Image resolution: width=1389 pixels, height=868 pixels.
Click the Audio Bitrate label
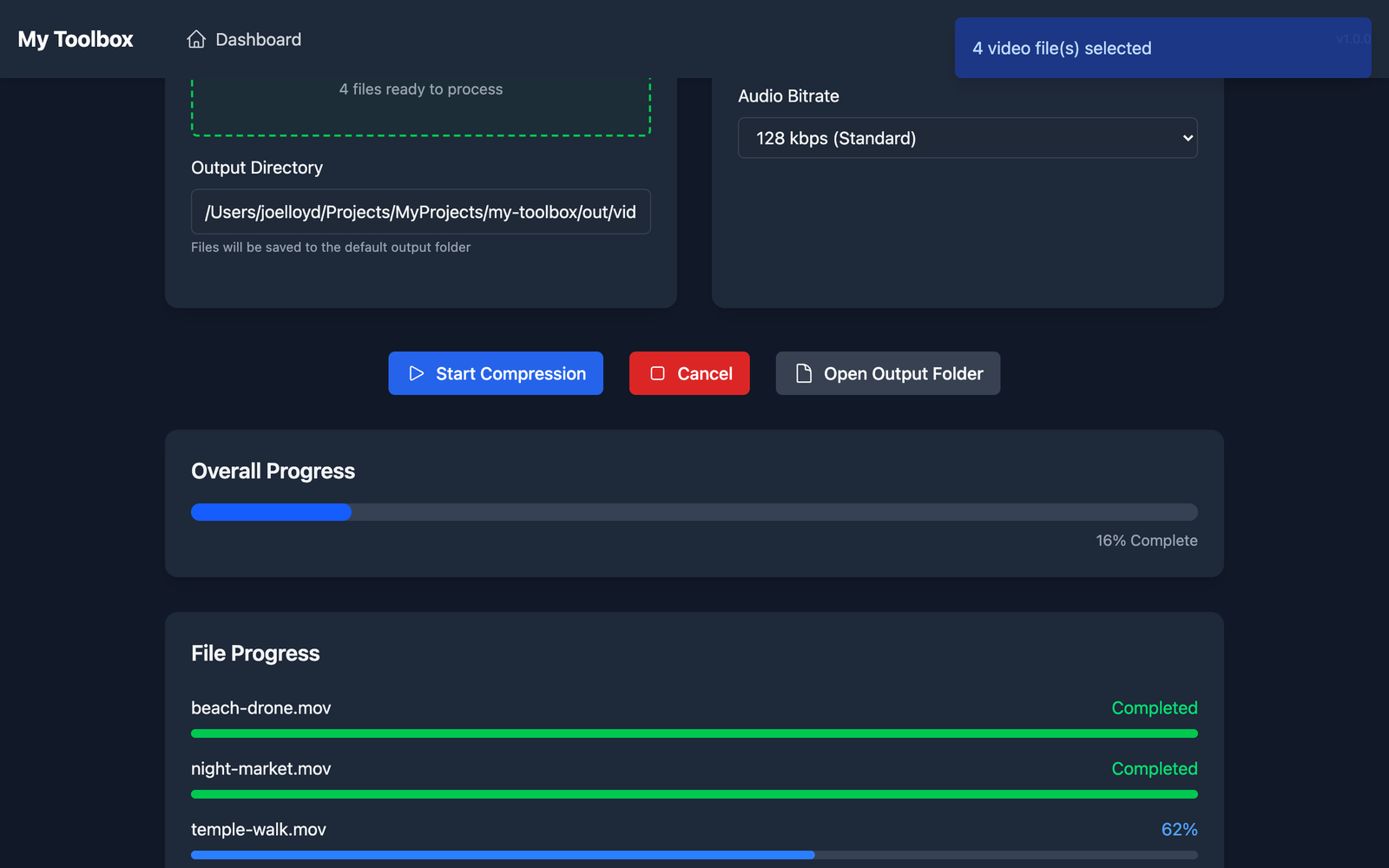(x=788, y=96)
